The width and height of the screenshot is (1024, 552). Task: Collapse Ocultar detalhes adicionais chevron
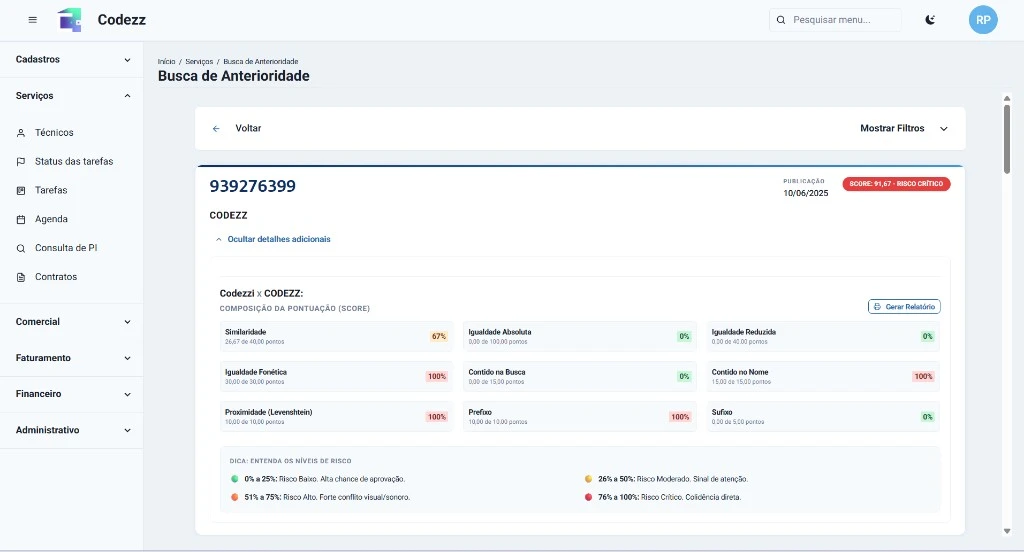219,240
